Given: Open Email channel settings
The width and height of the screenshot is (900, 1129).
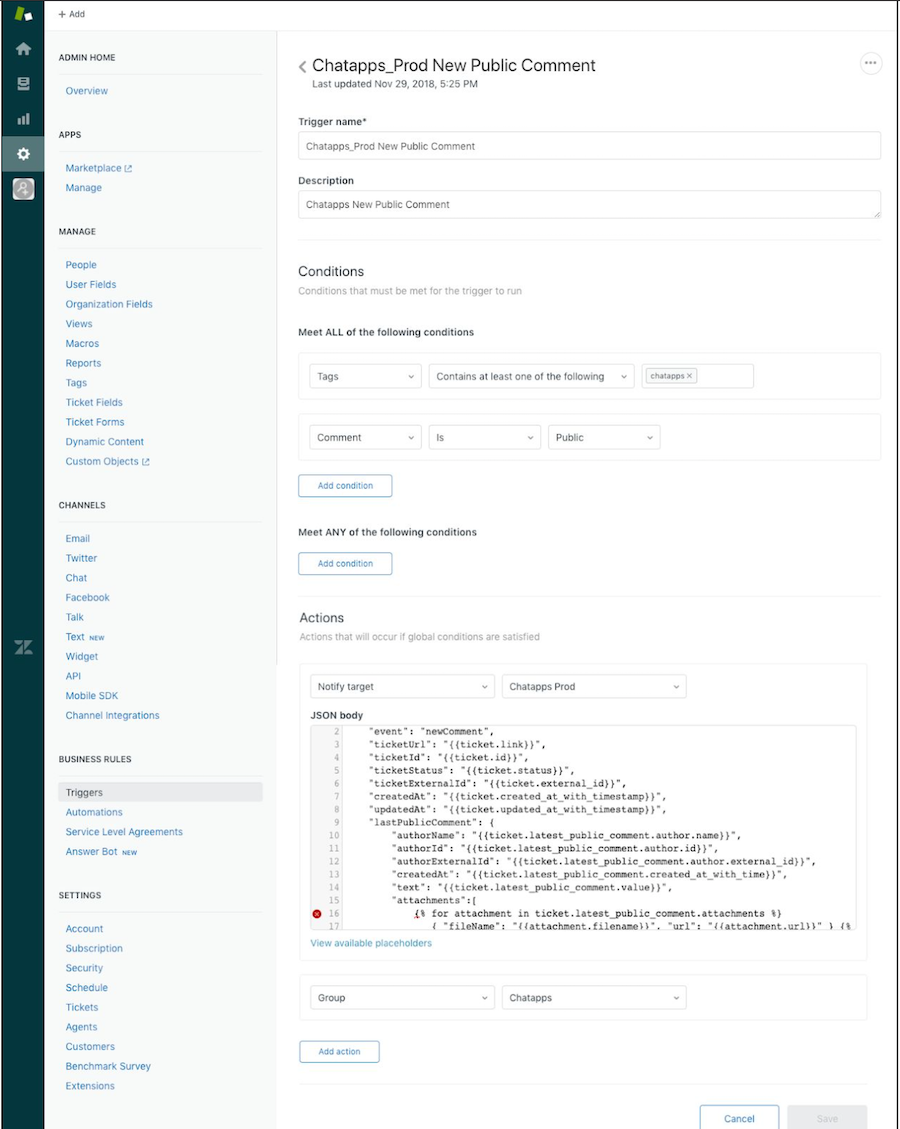Looking at the screenshot, I should 78,539.
